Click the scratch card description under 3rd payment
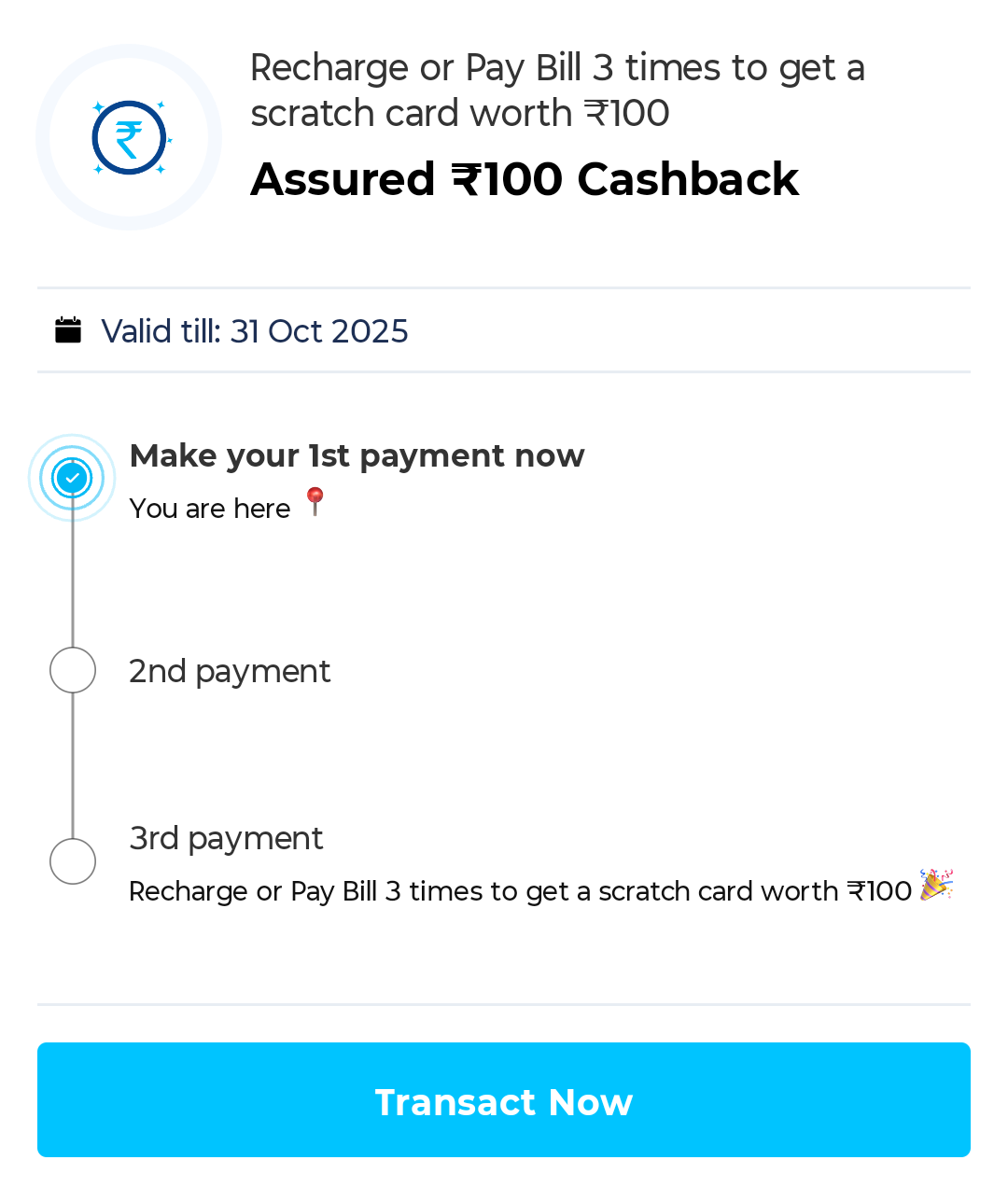This screenshot has width=1008, height=1188. [x=520, y=891]
